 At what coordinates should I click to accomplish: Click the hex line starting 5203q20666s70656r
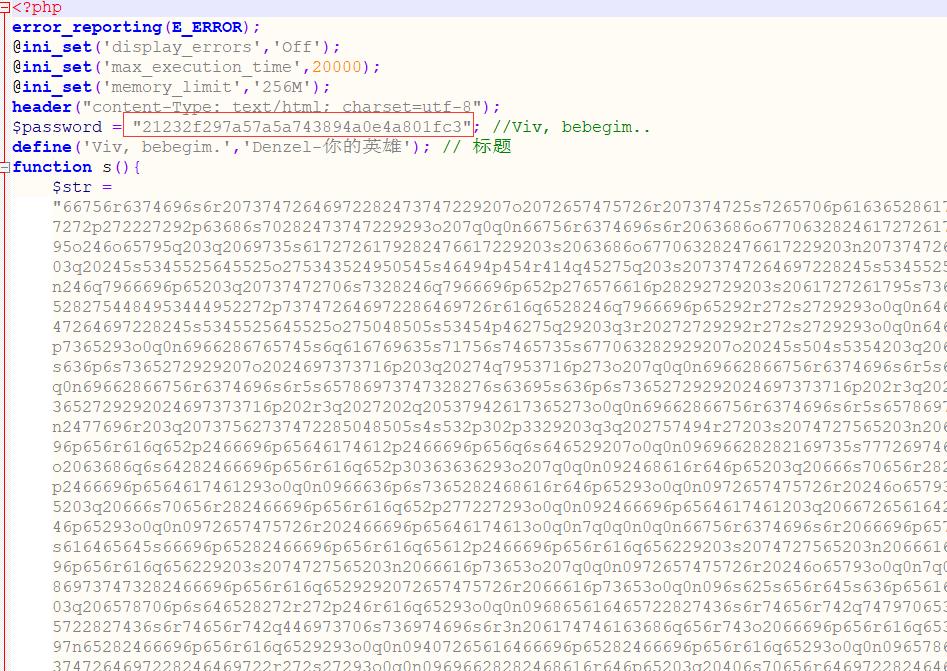coord(499,506)
